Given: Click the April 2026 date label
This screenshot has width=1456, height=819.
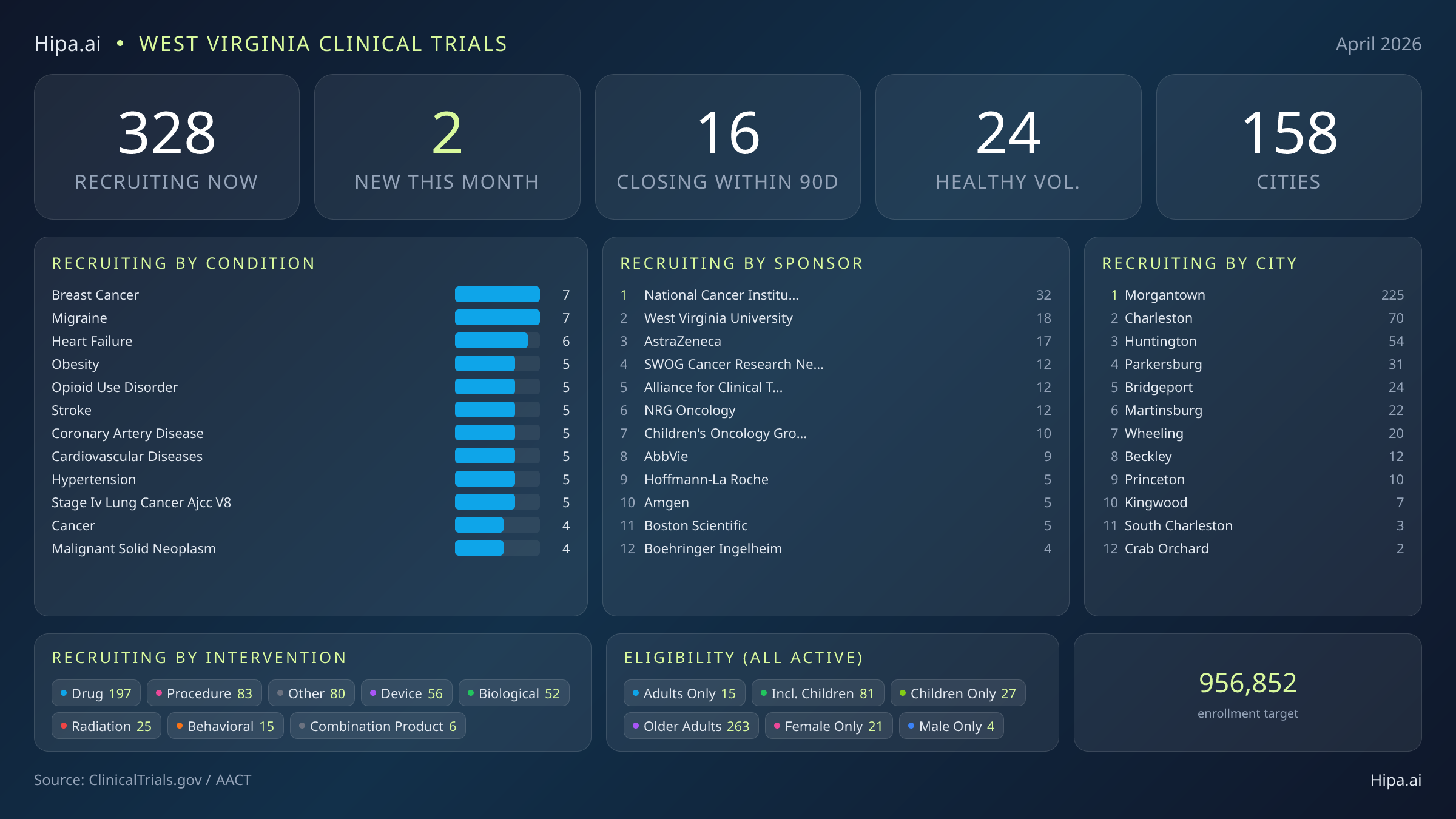Looking at the screenshot, I should [1378, 44].
